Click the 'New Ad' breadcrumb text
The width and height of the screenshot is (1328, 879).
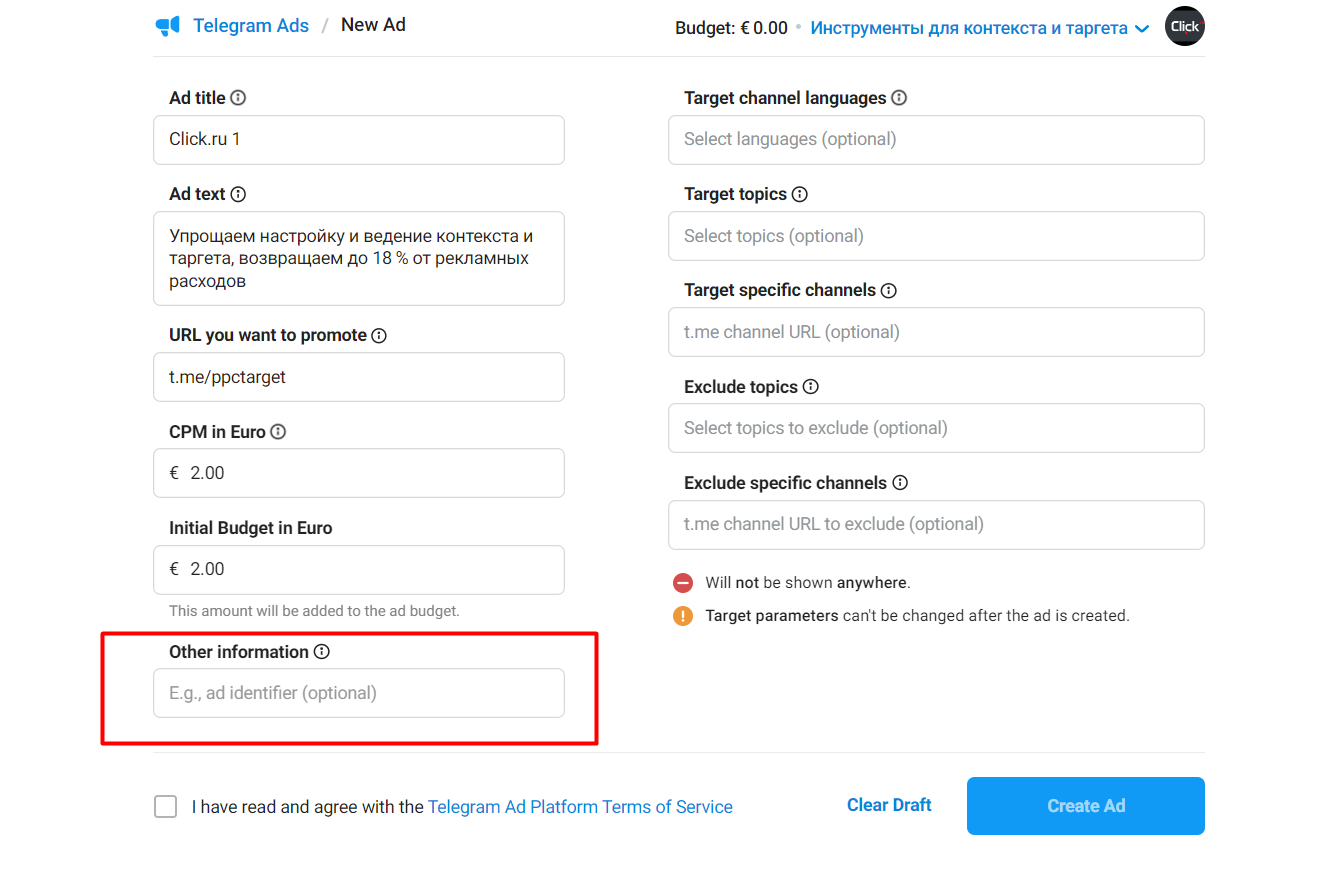(373, 25)
